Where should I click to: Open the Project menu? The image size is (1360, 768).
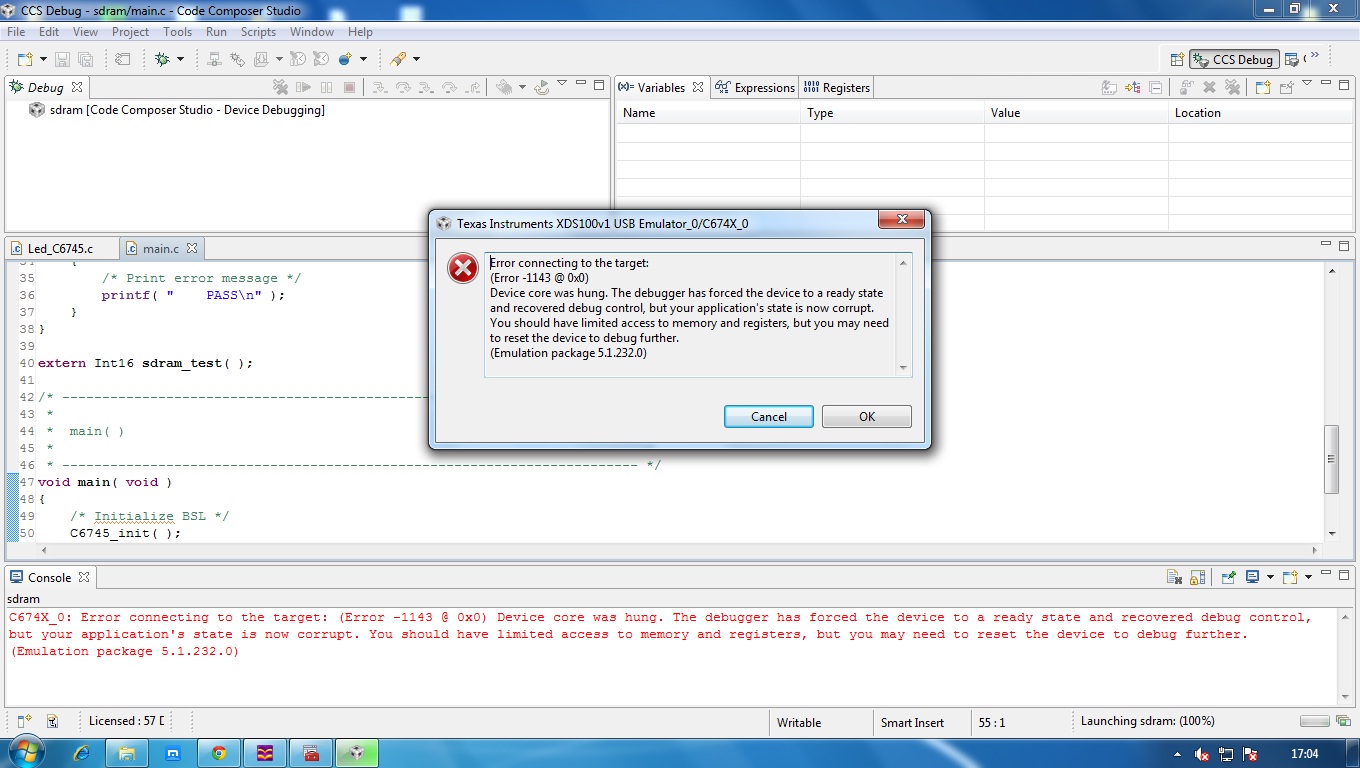130,32
